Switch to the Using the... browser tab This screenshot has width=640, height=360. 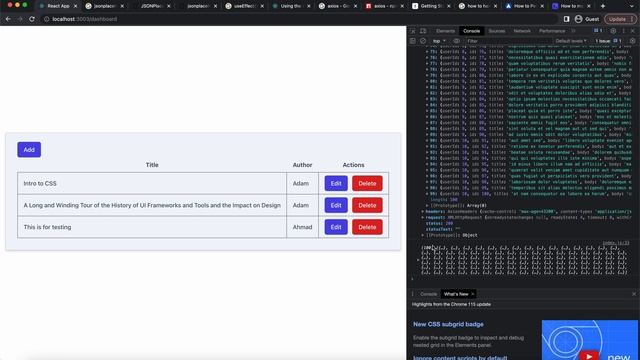pos(291,6)
